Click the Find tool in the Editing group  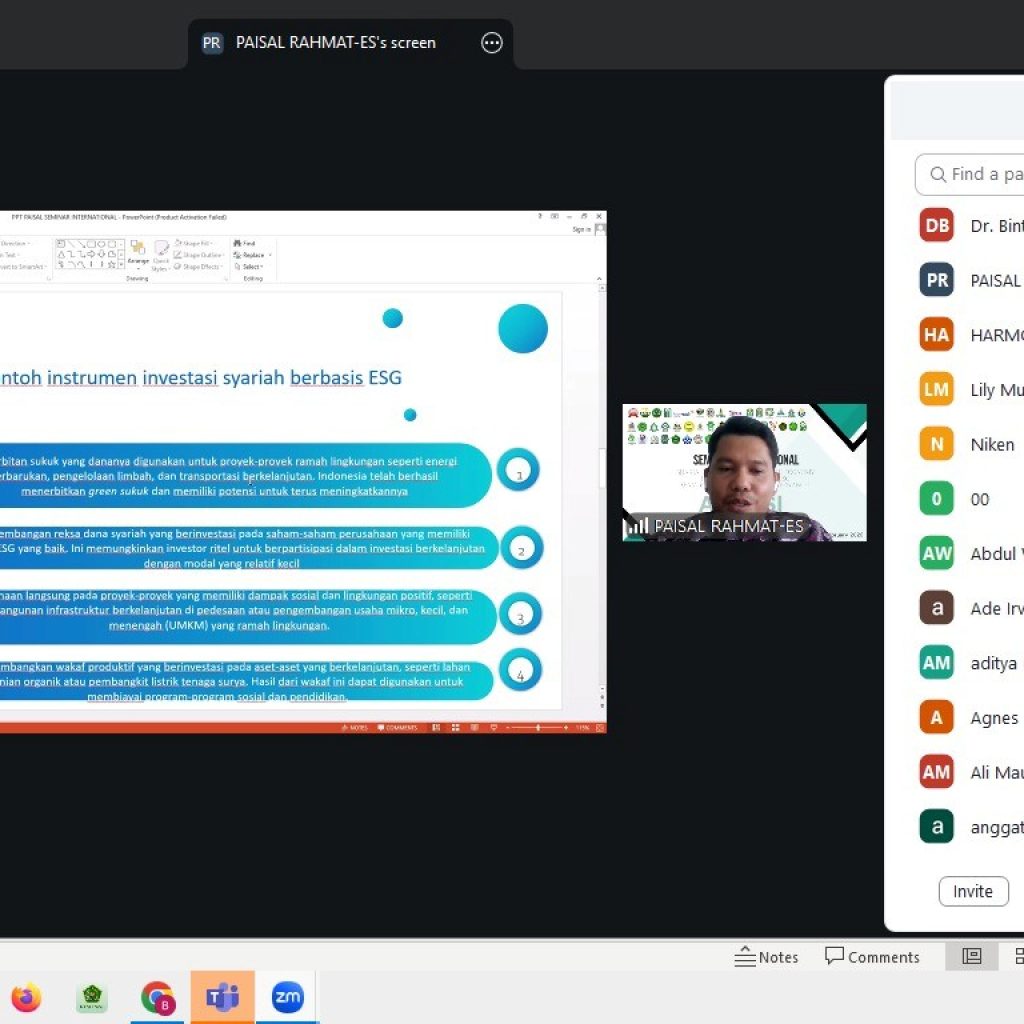(245, 243)
